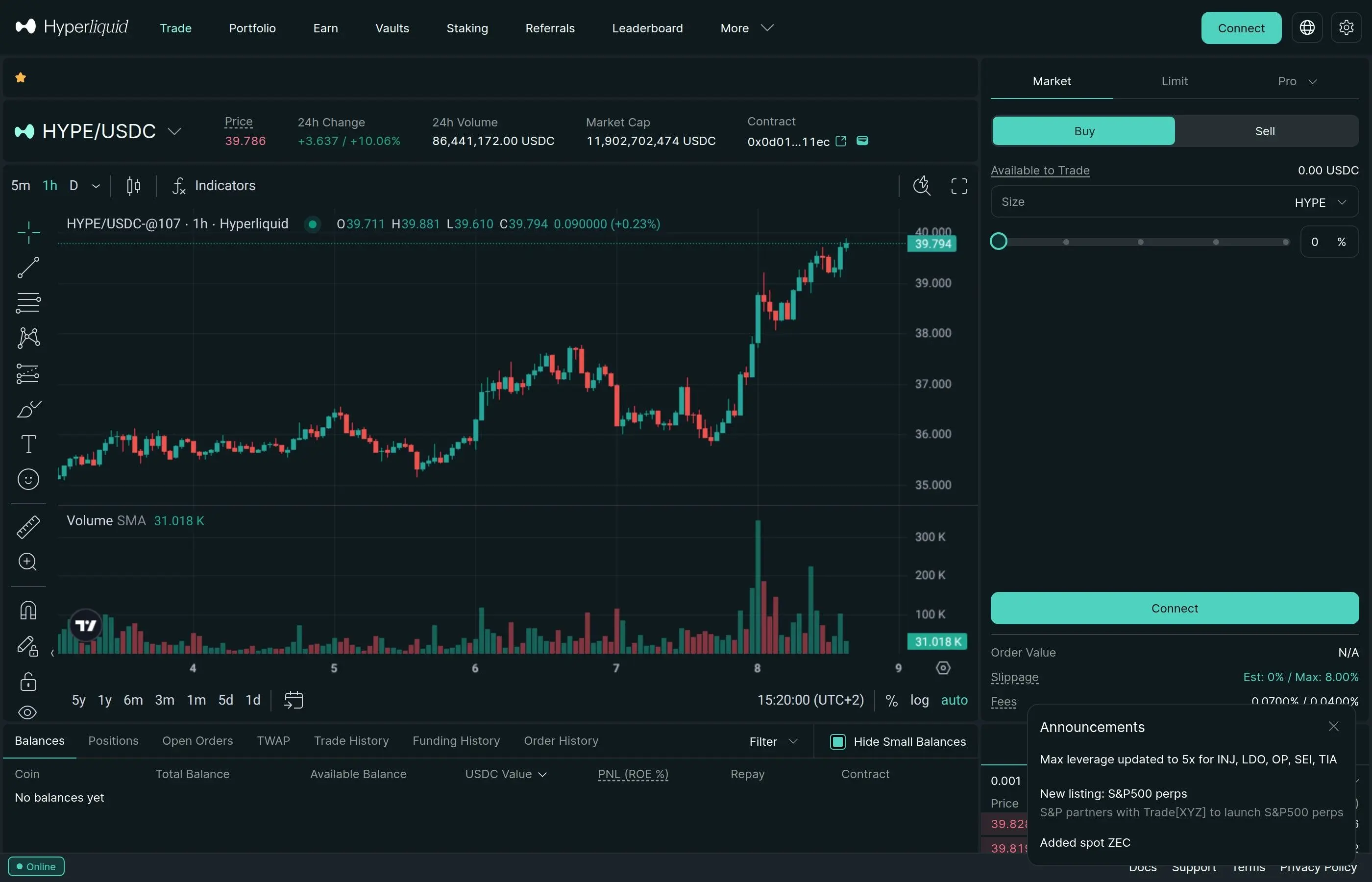Open the Pro order type dropdown

1298,81
